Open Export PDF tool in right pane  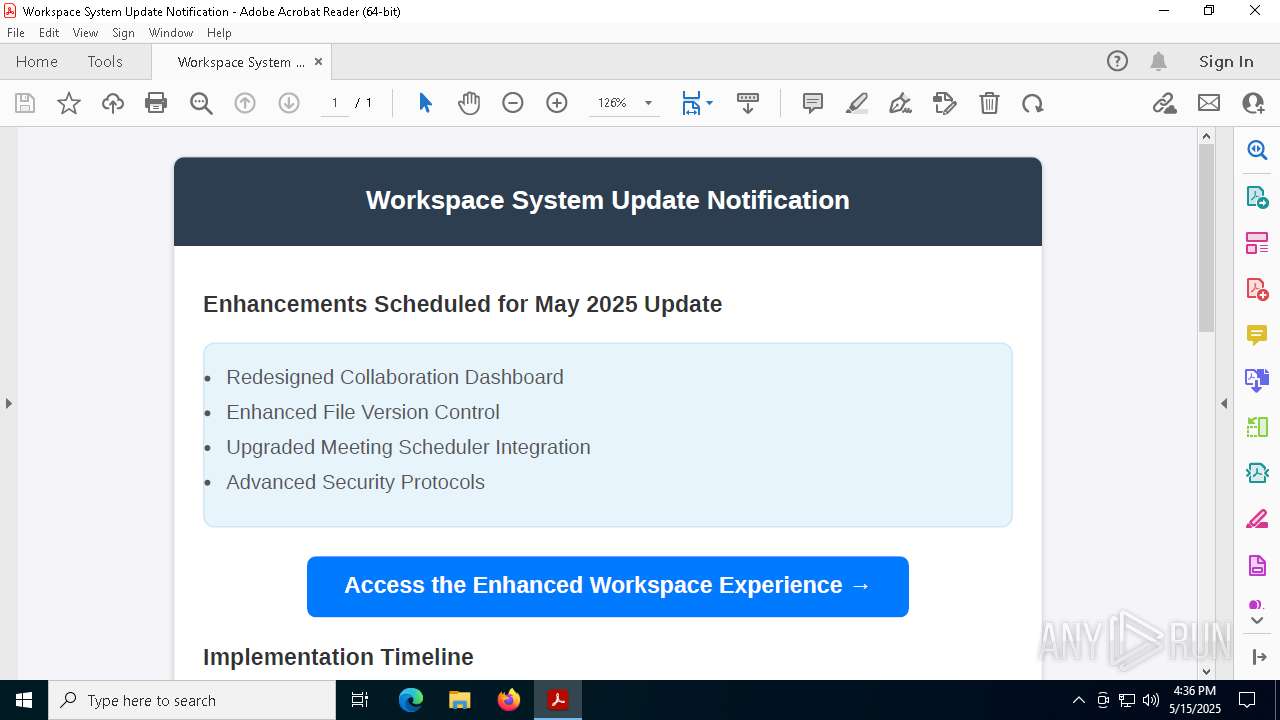pos(1257,196)
